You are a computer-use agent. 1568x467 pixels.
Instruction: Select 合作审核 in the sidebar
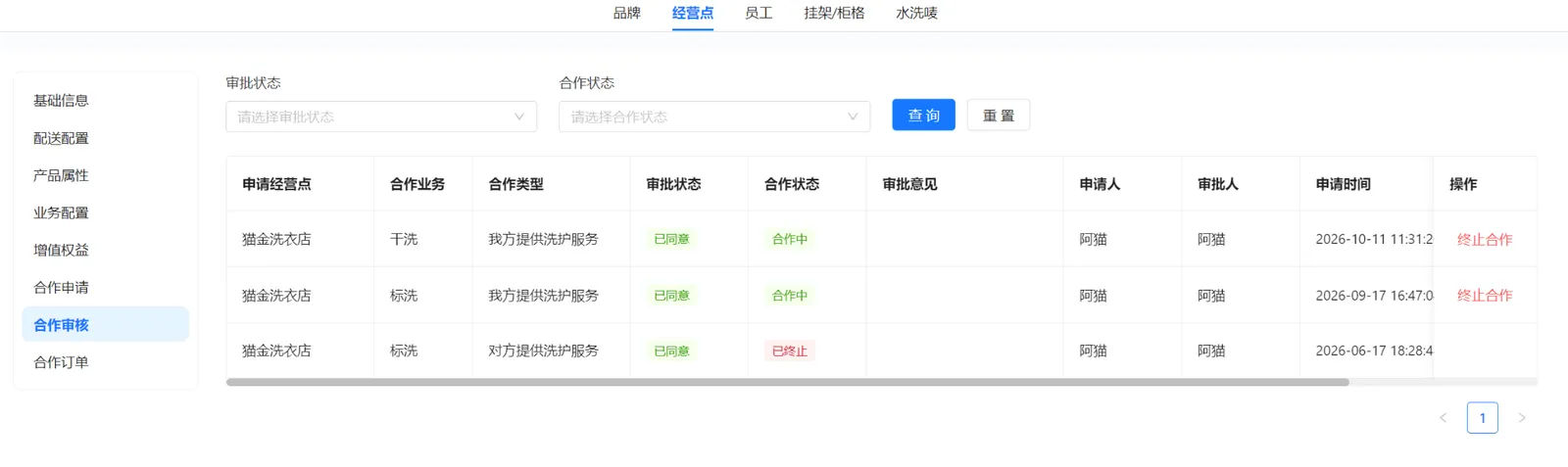click(105, 324)
